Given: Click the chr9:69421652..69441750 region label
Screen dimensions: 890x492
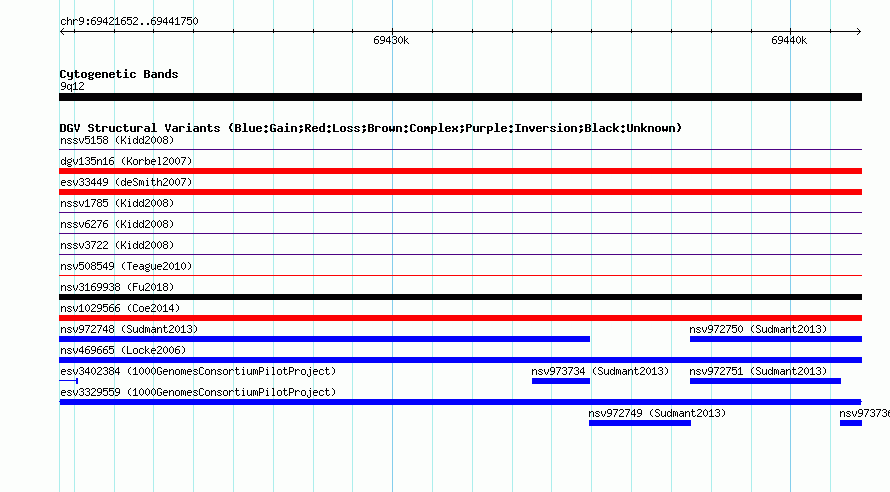Looking at the screenshot, I should (x=129, y=22).
